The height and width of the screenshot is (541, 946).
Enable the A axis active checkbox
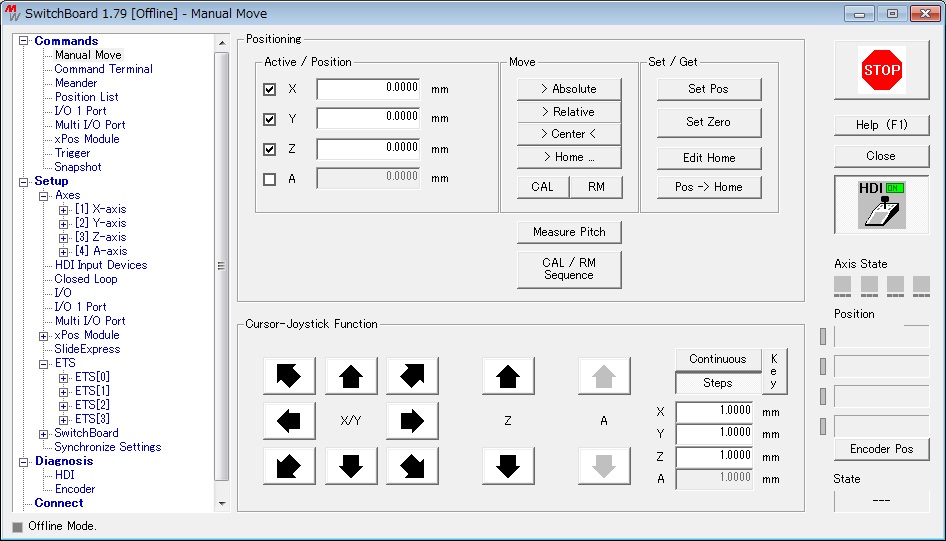(x=270, y=179)
